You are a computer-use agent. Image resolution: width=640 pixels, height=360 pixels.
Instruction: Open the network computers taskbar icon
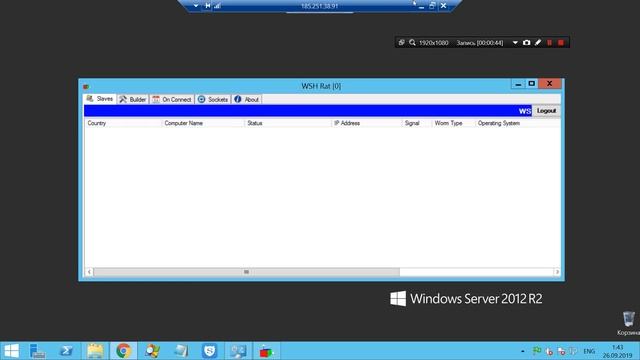click(238, 351)
